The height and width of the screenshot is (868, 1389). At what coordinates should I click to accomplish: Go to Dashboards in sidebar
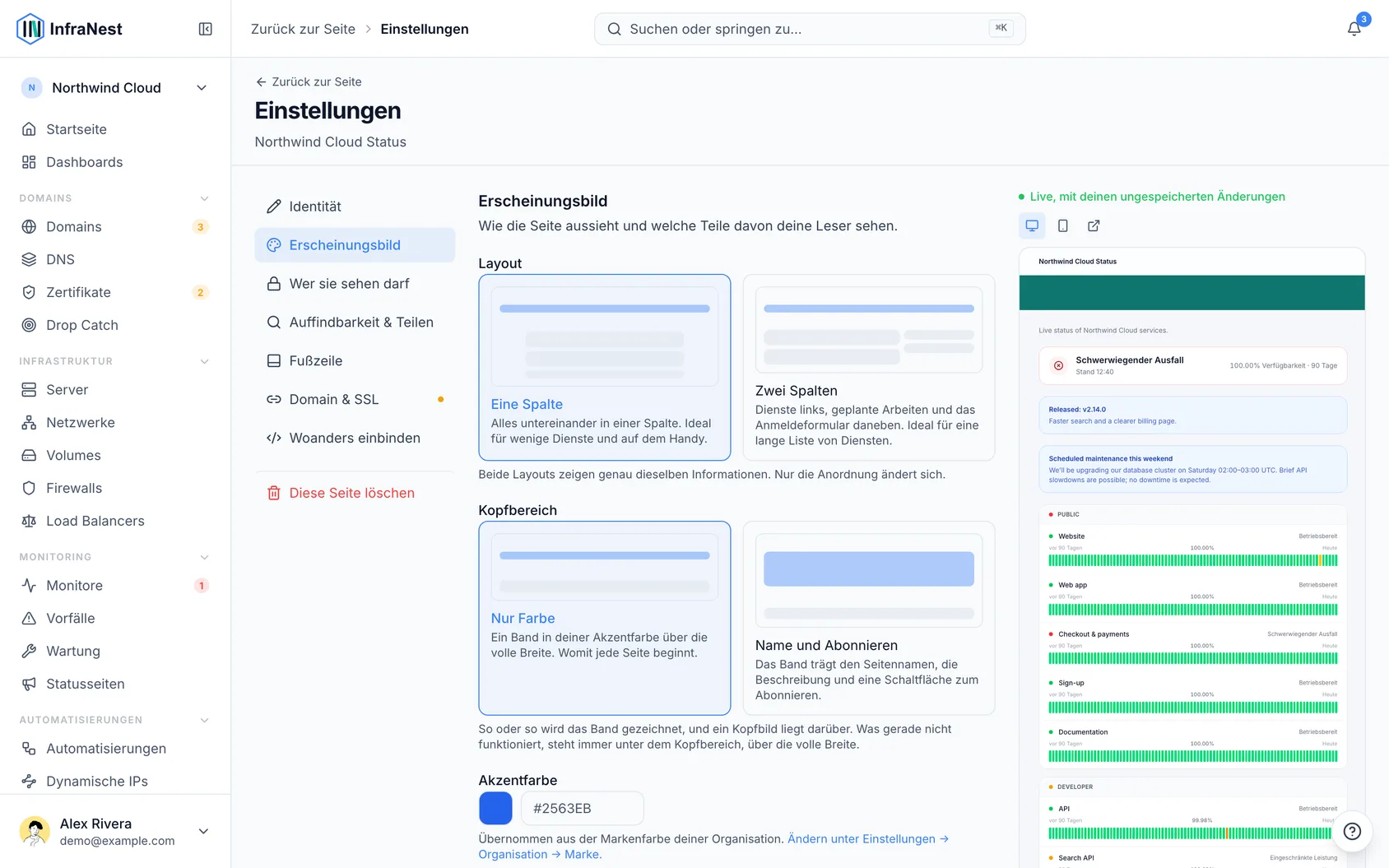coord(115,162)
